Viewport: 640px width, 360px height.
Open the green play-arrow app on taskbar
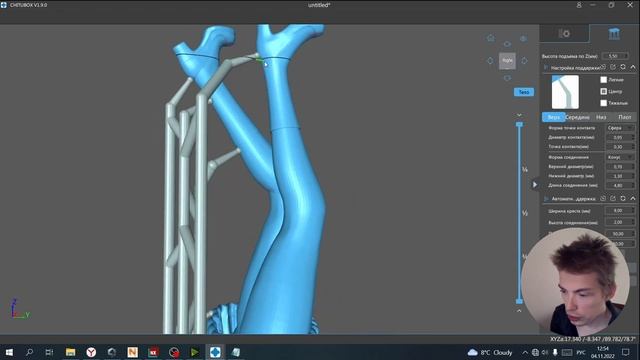pos(195,352)
